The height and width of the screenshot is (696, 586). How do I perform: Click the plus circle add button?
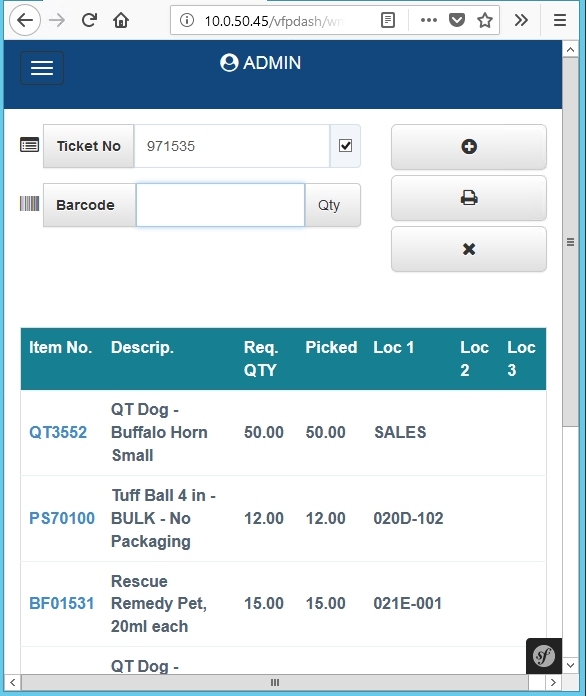coord(468,147)
